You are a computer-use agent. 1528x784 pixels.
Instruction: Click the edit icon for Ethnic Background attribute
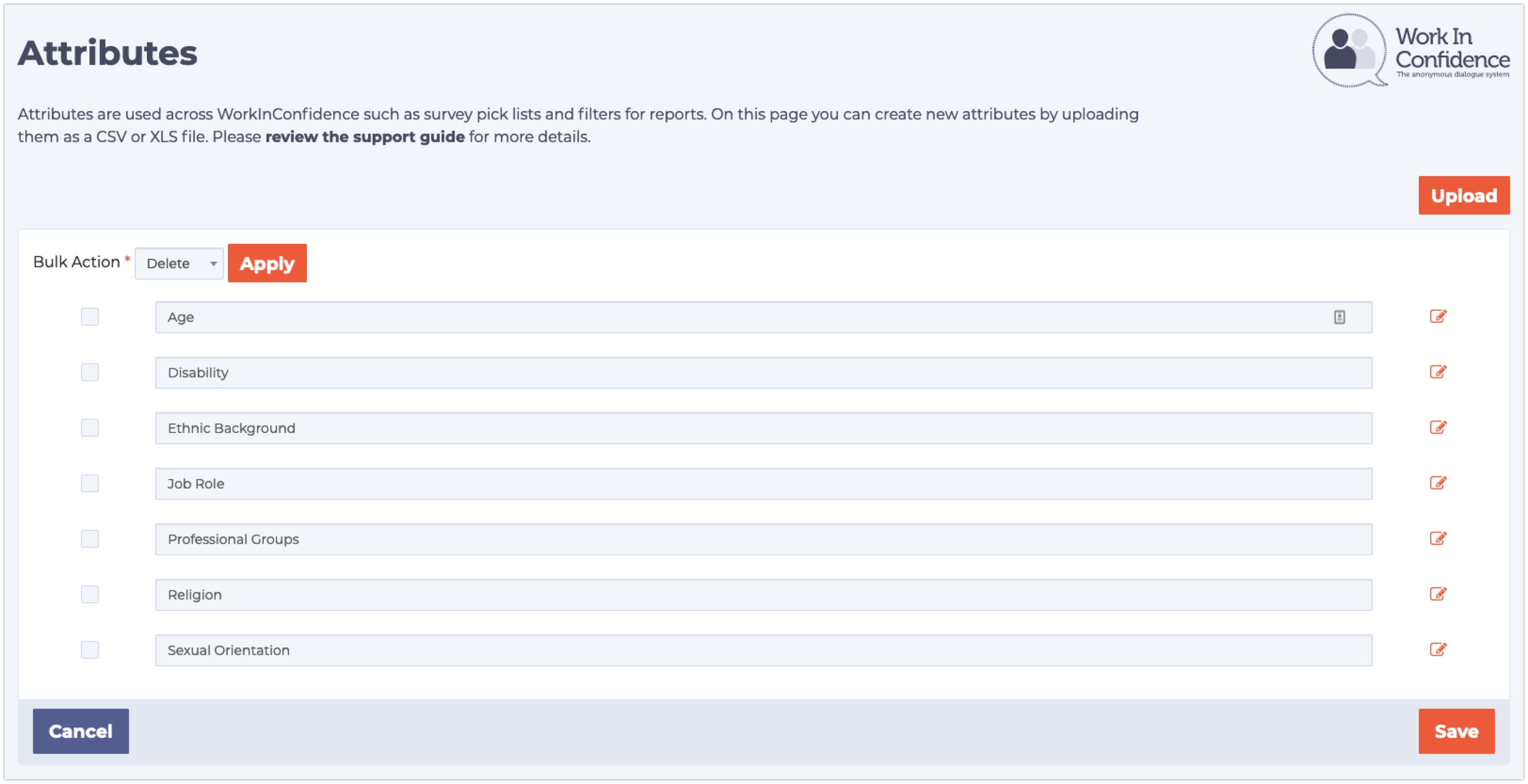[1437, 427]
